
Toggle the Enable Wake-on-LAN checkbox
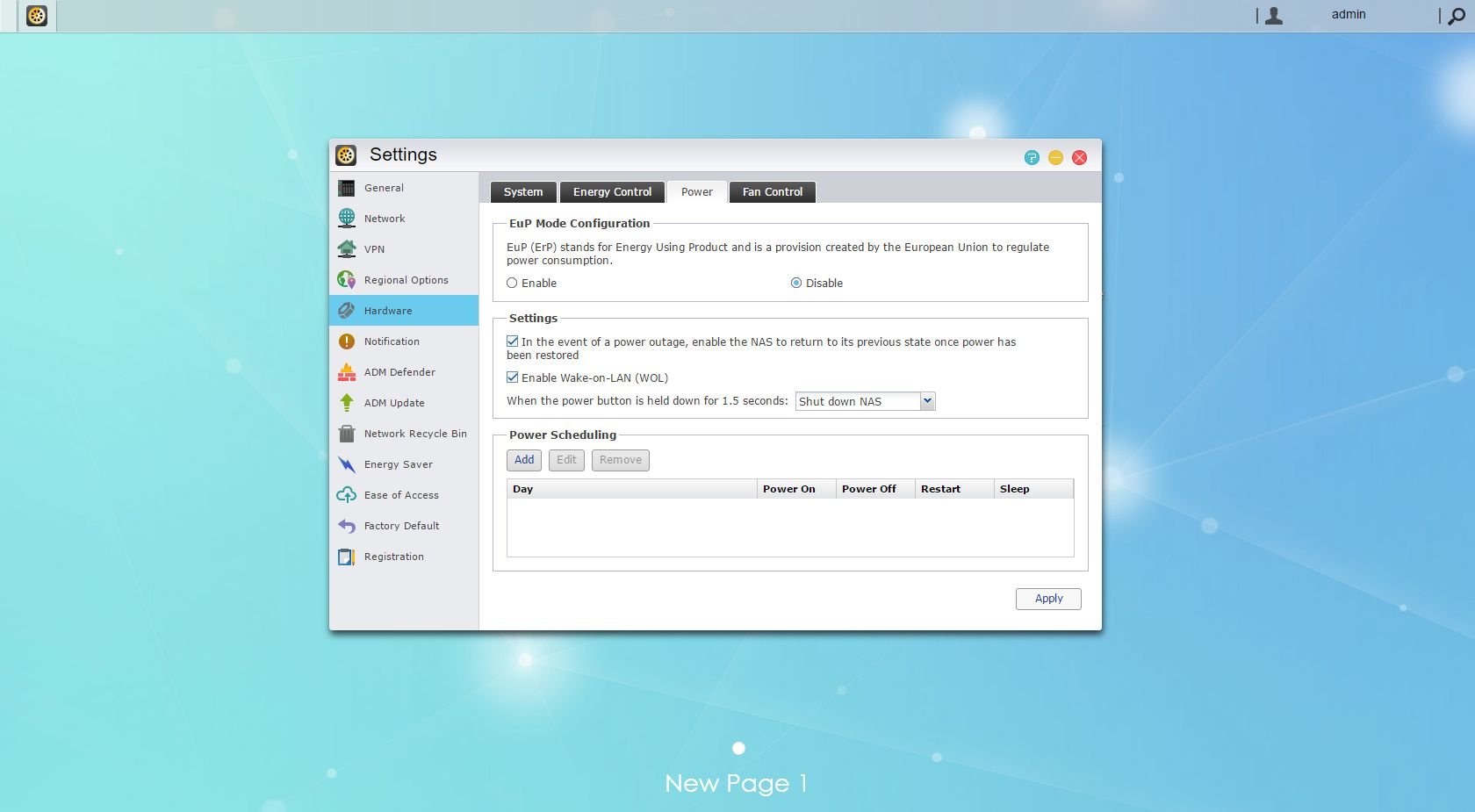coord(512,377)
